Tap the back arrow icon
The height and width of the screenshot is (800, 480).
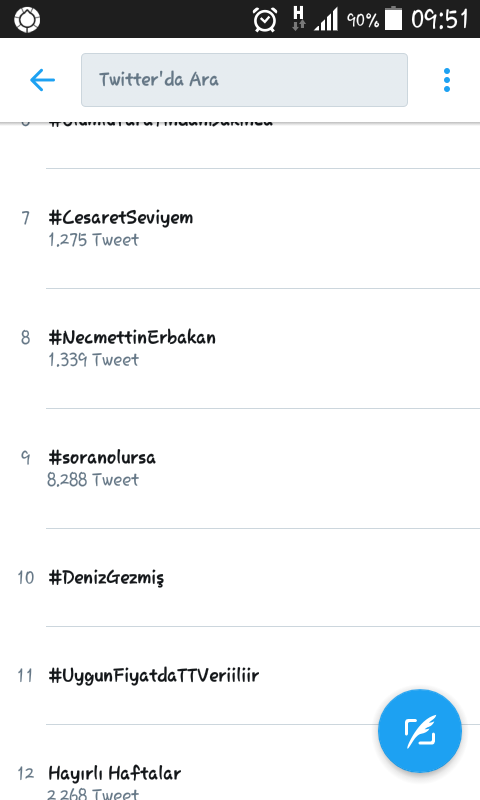(42, 80)
